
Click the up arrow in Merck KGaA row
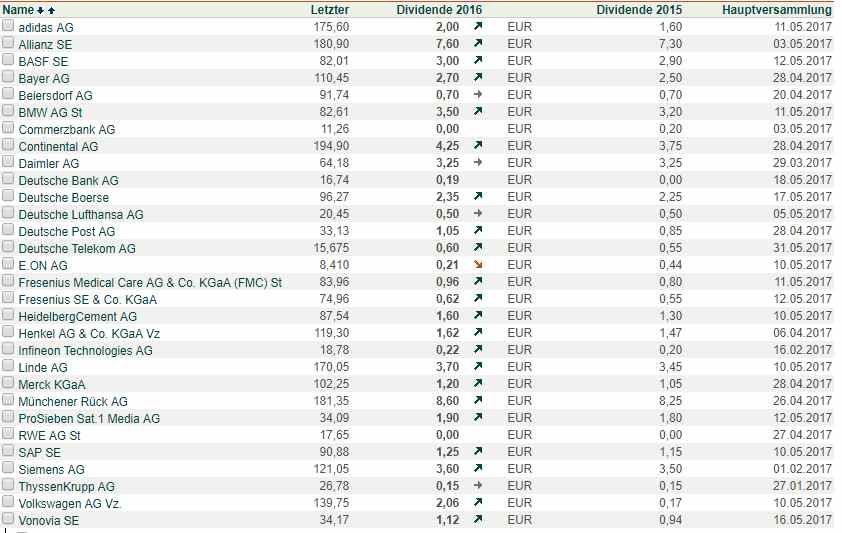tap(478, 384)
